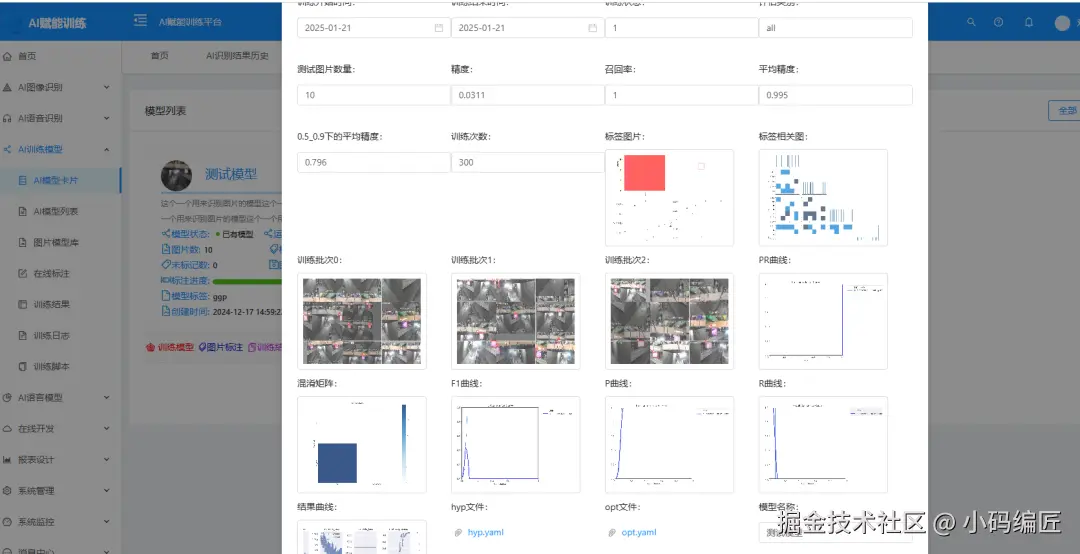The width and height of the screenshot is (1080, 554).
Task: Open the PR曲线 chart thumbnail
Action: 823,321
